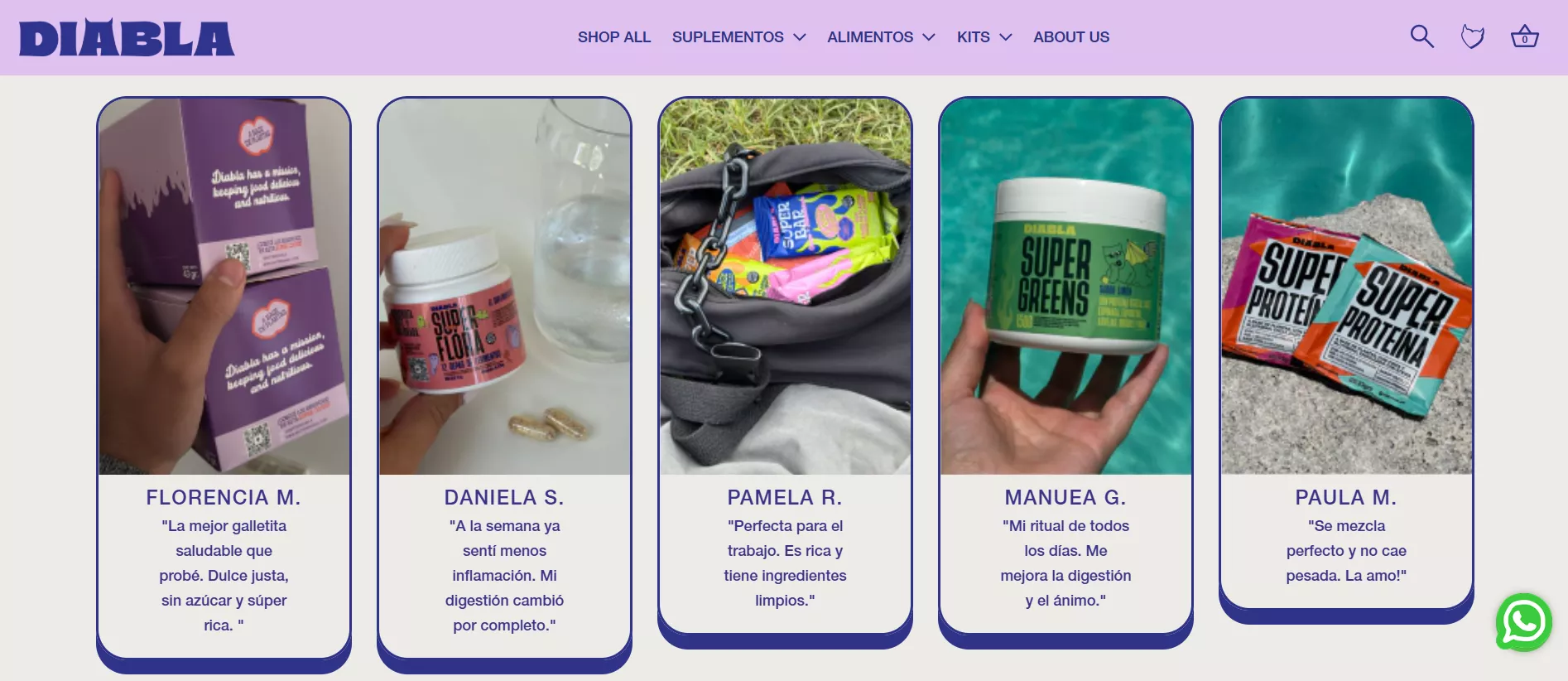Select the Pamela R. Super Bar bag photo

coord(785,287)
